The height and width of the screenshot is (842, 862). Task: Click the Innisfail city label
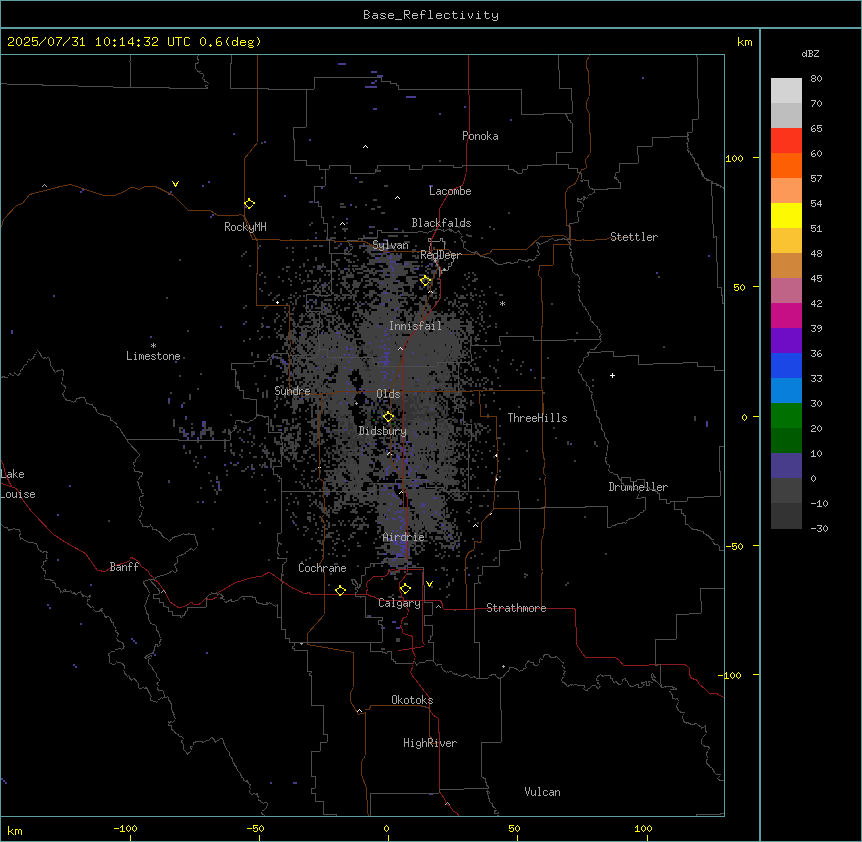pos(415,326)
